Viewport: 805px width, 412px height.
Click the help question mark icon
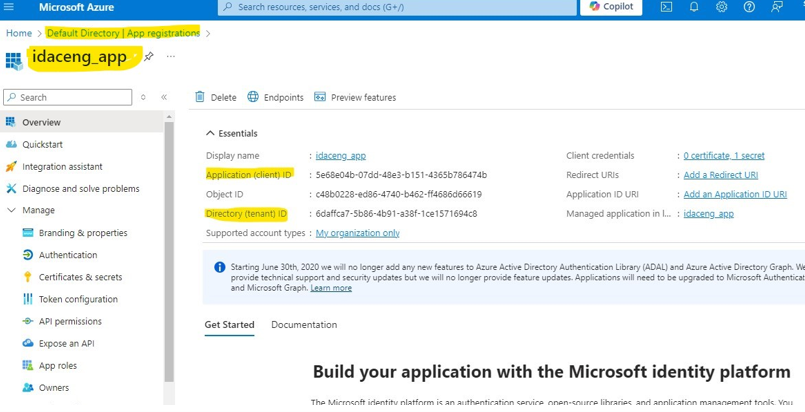pos(749,7)
